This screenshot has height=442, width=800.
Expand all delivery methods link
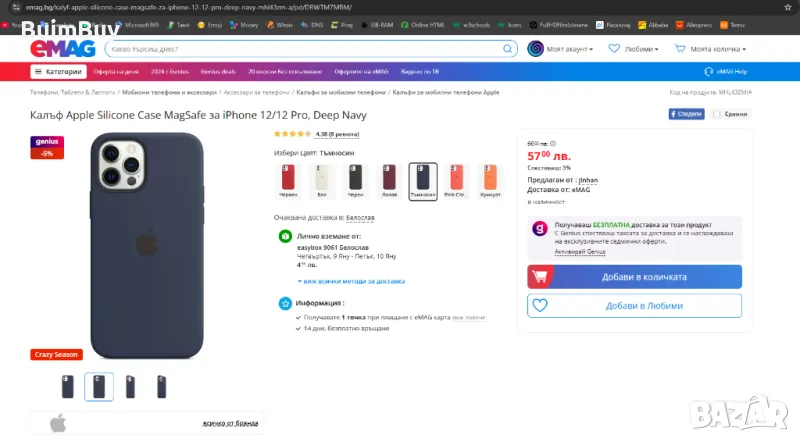352,281
